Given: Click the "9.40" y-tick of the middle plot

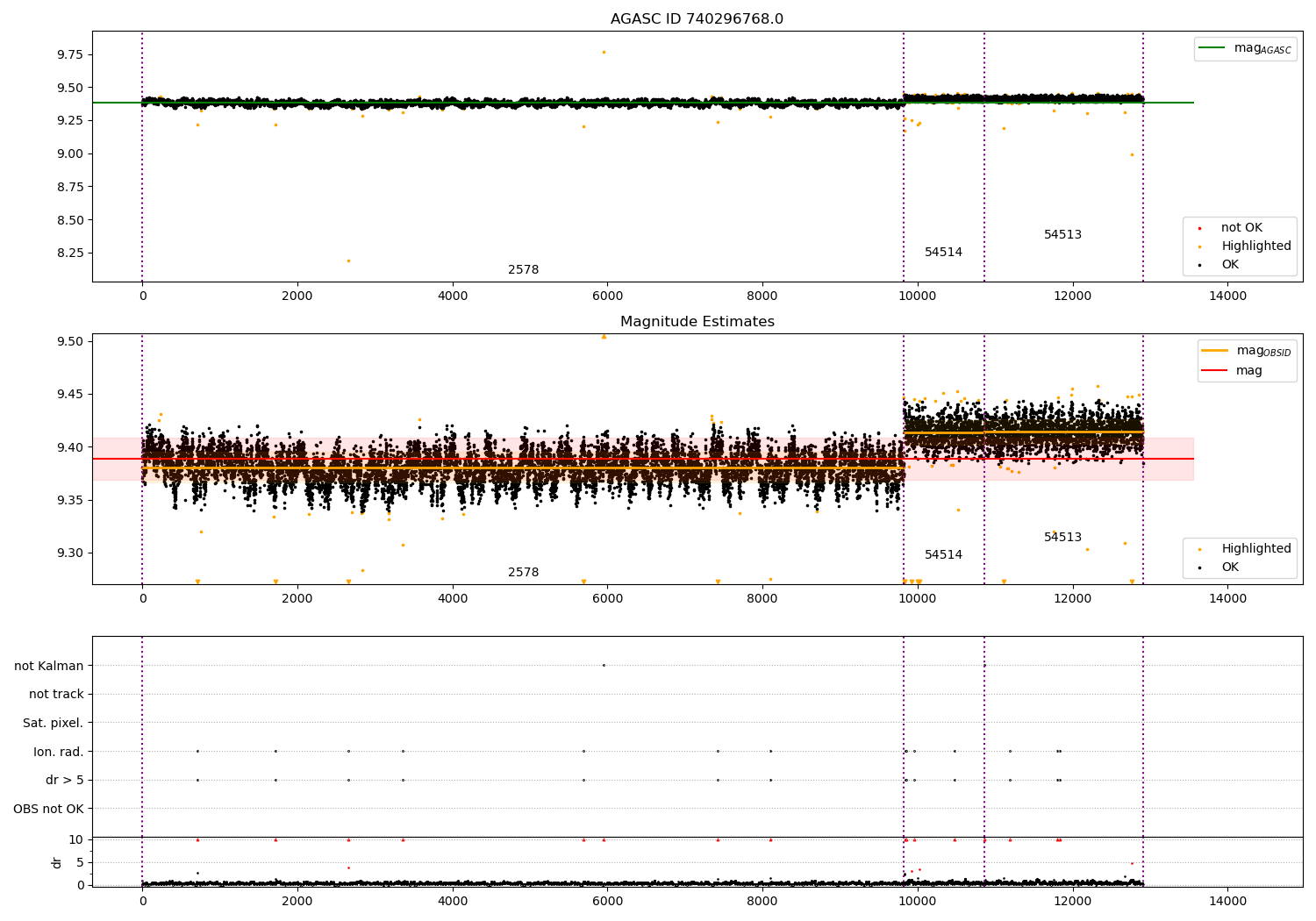Looking at the screenshot, I should point(69,447).
